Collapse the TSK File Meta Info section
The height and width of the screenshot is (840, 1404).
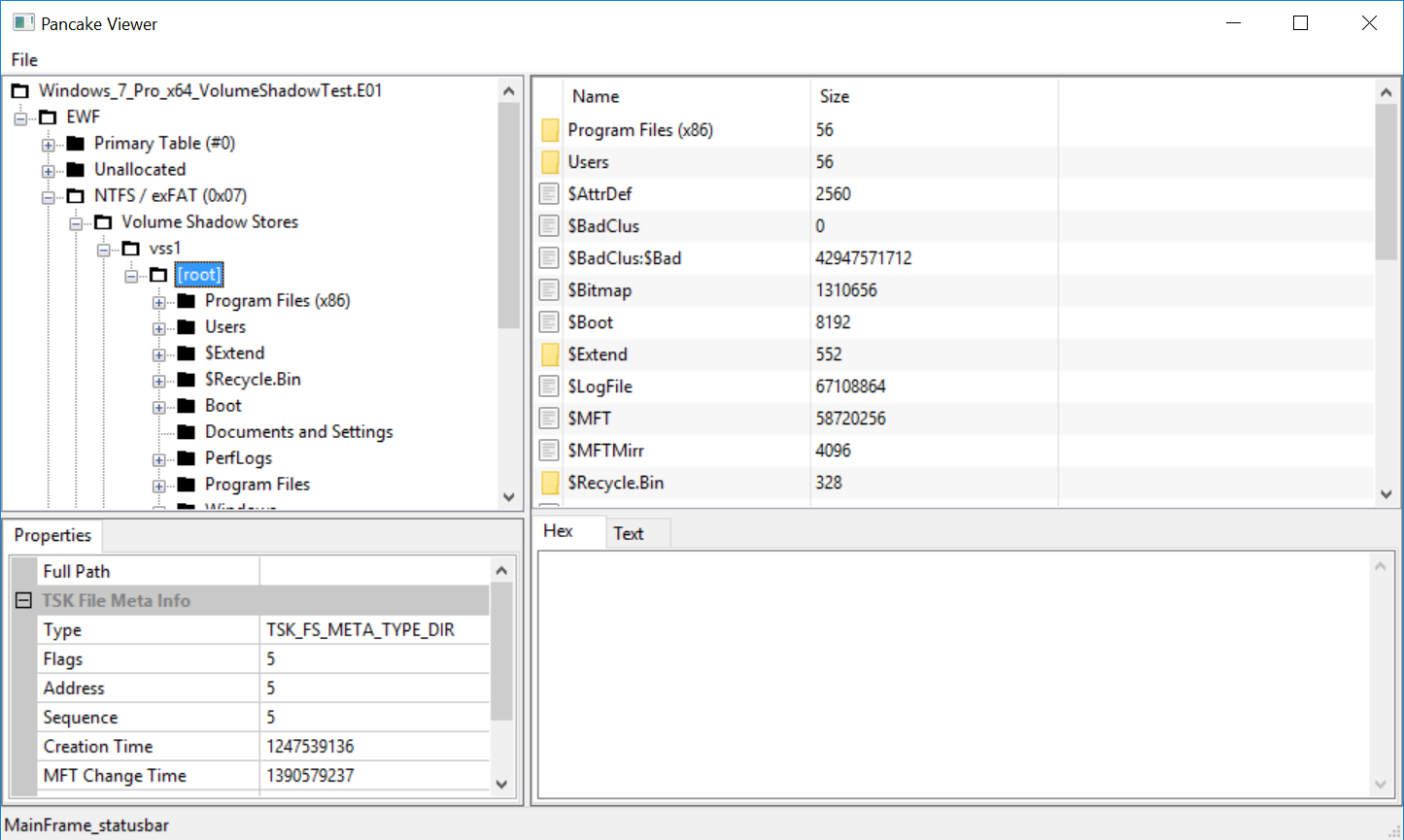pos(24,601)
